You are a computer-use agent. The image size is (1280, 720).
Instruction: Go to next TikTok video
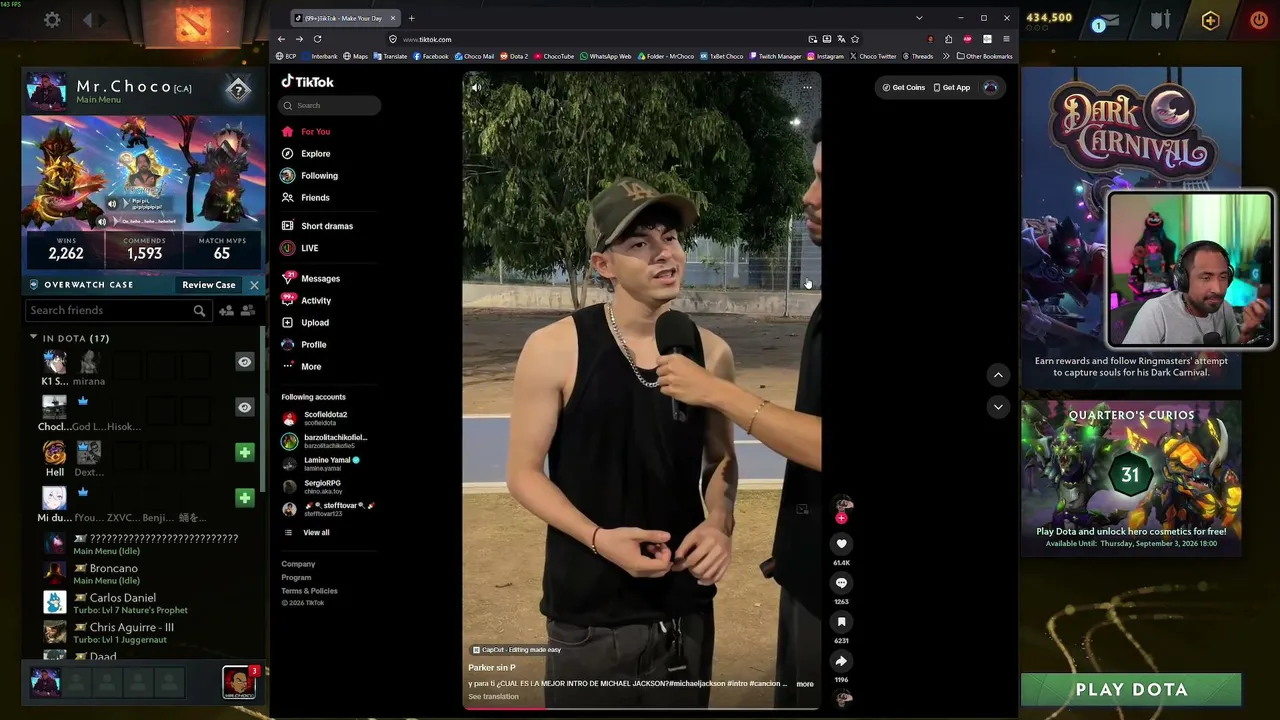(998, 407)
